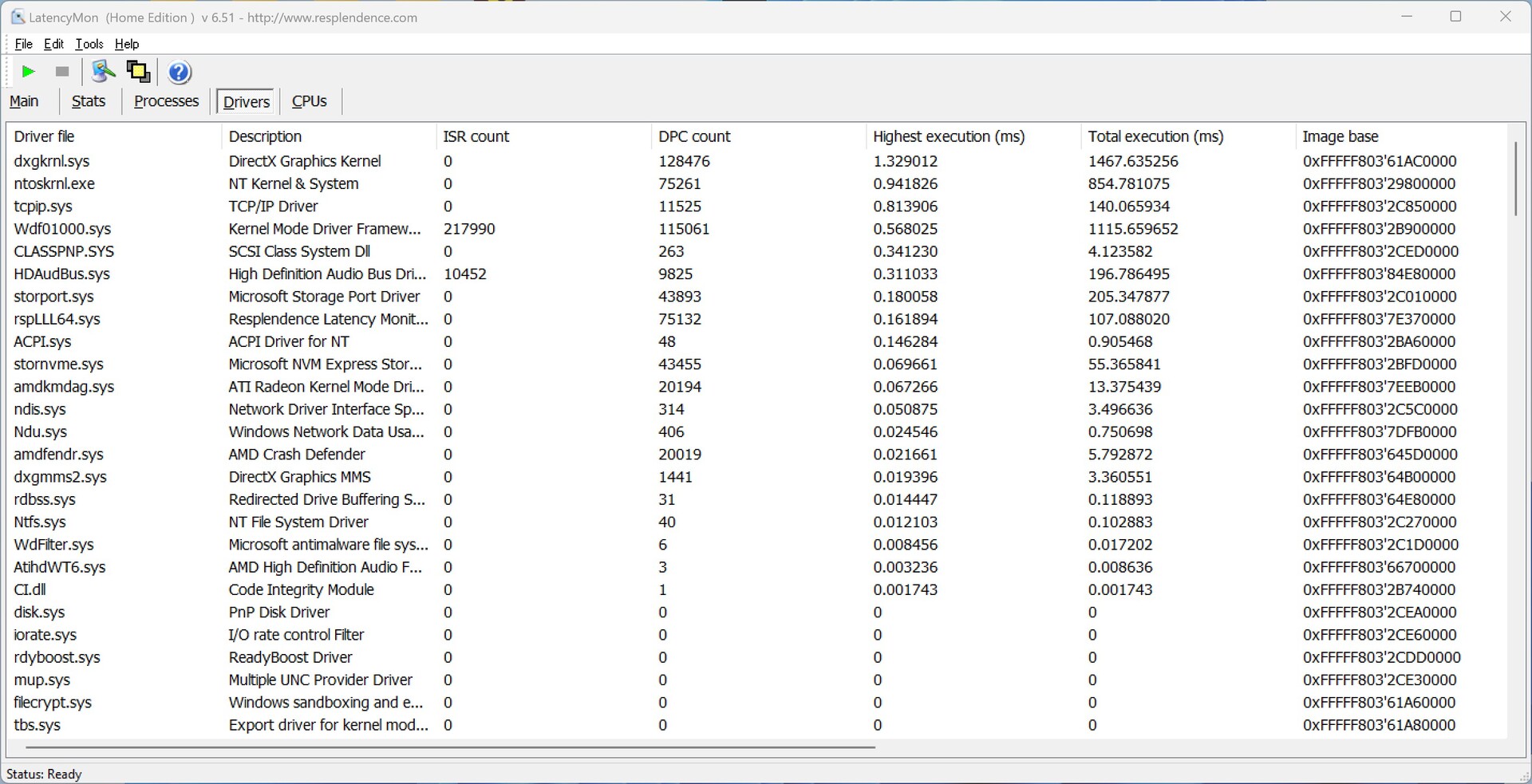Click the TCP/IP Driver description
This screenshot has width=1532, height=784.
pyautogui.click(x=273, y=206)
